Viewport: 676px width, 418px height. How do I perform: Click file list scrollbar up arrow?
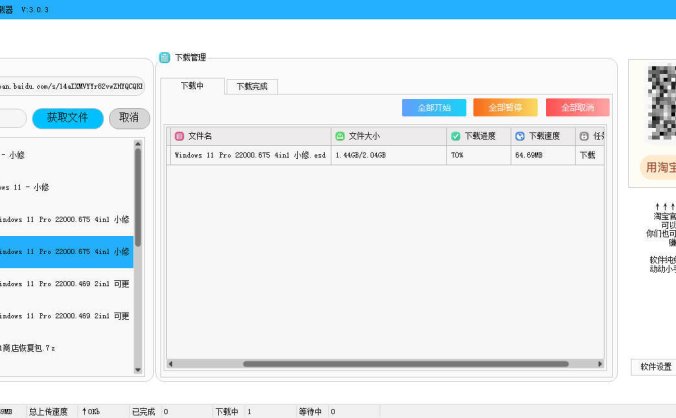(x=138, y=143)
